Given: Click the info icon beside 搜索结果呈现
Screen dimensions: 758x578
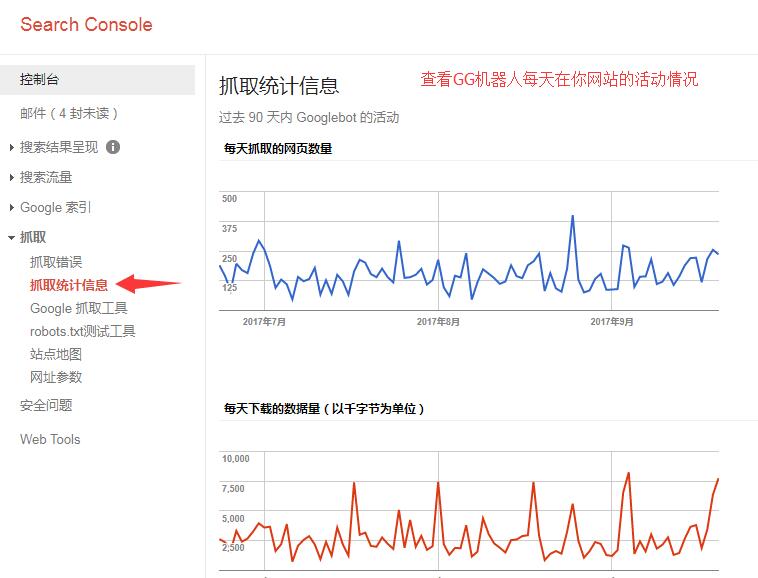Looking at the screenshot, I should pos(113,147).
